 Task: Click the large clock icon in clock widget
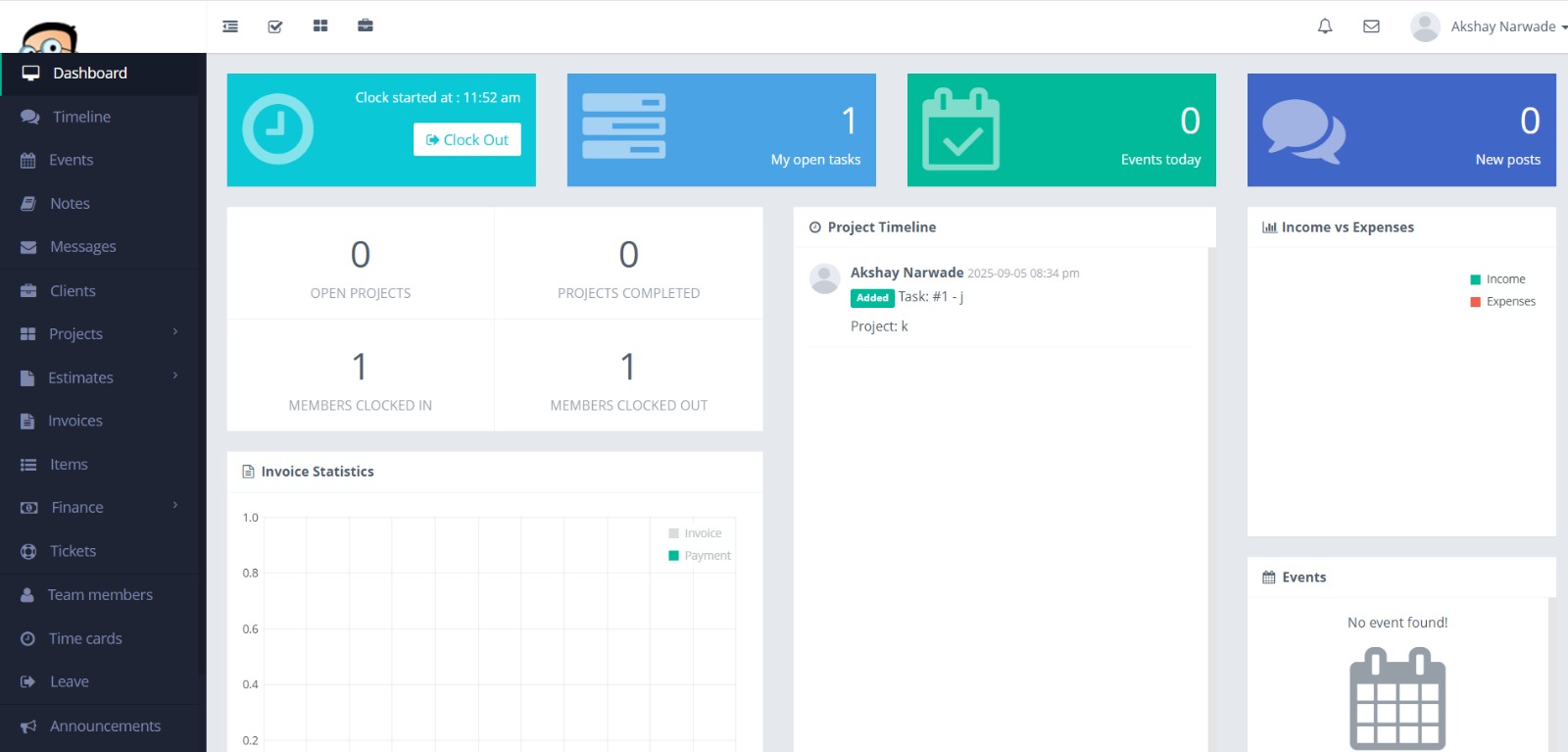coord(278,129)
